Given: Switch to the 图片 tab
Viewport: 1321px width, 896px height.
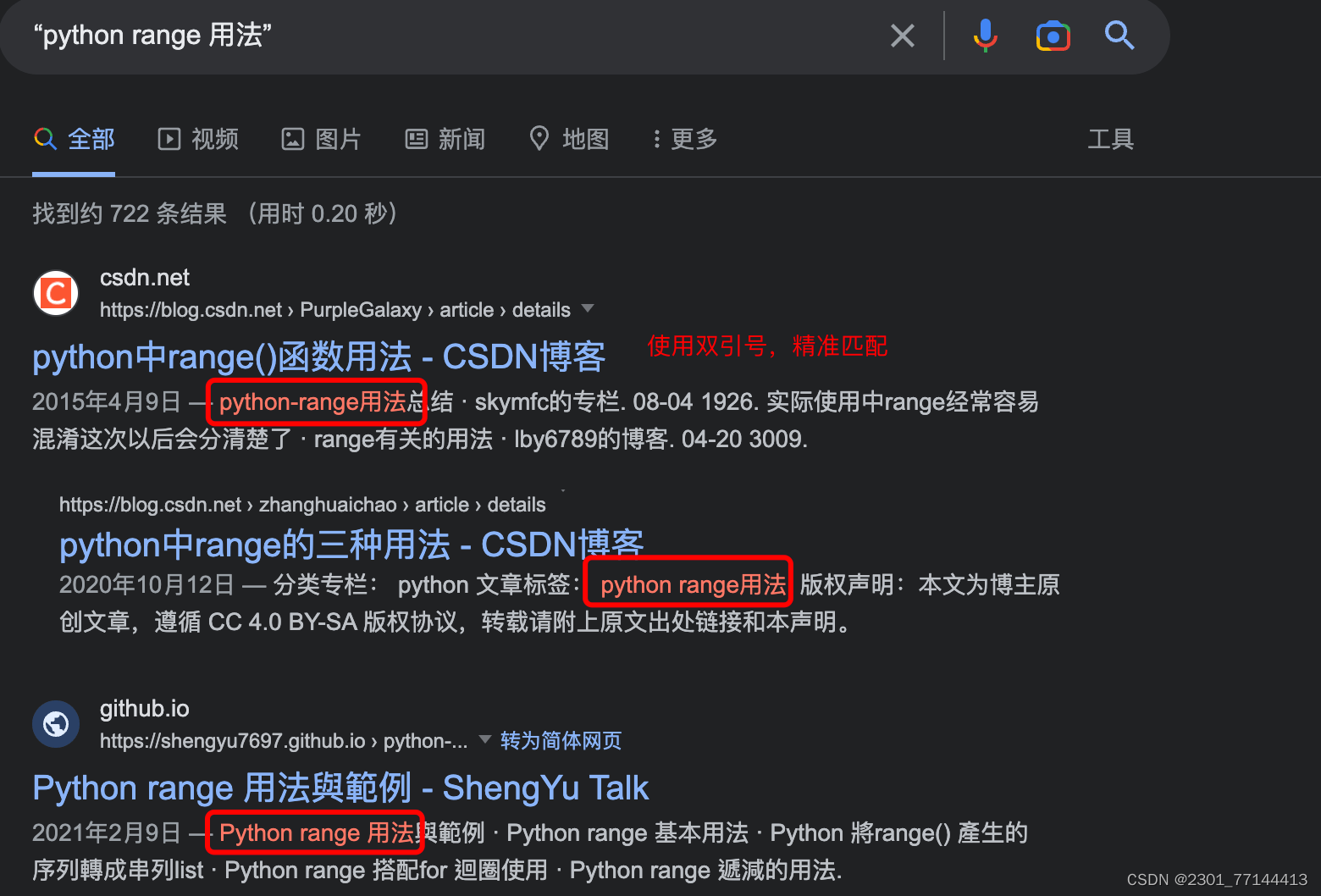Looking at the screenshot, I should [322, 139].
